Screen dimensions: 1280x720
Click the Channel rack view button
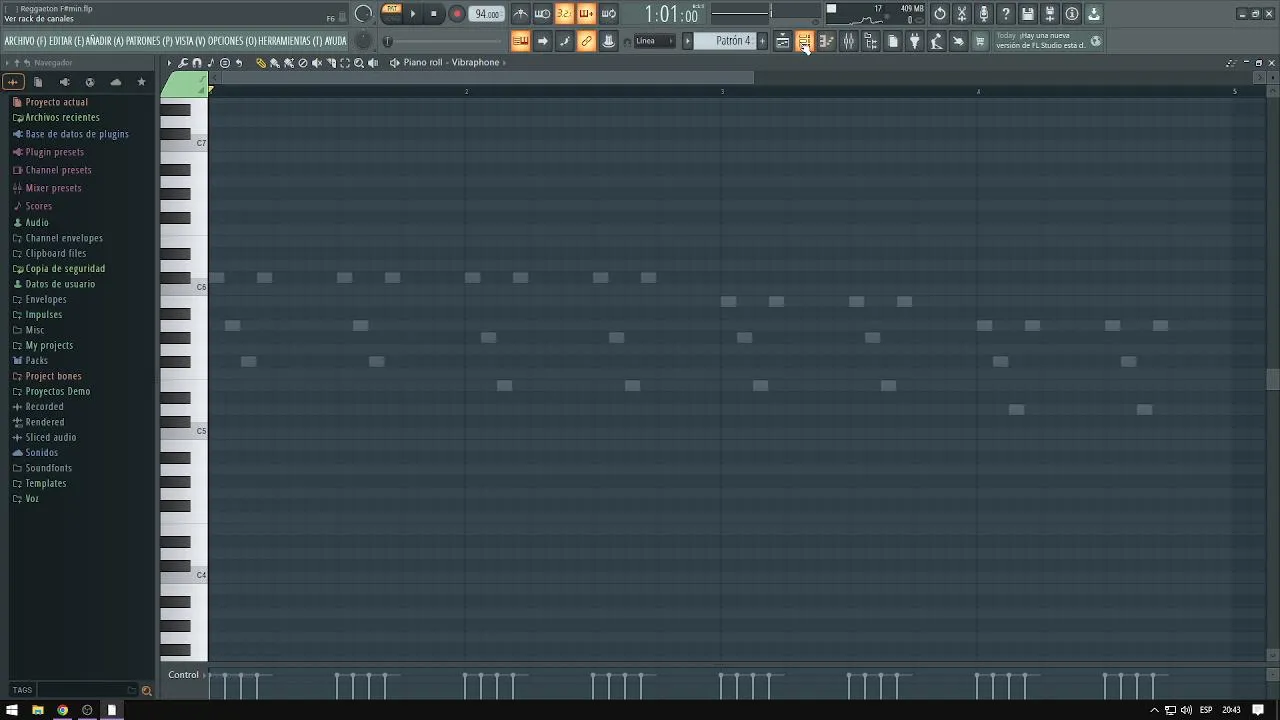804,41
